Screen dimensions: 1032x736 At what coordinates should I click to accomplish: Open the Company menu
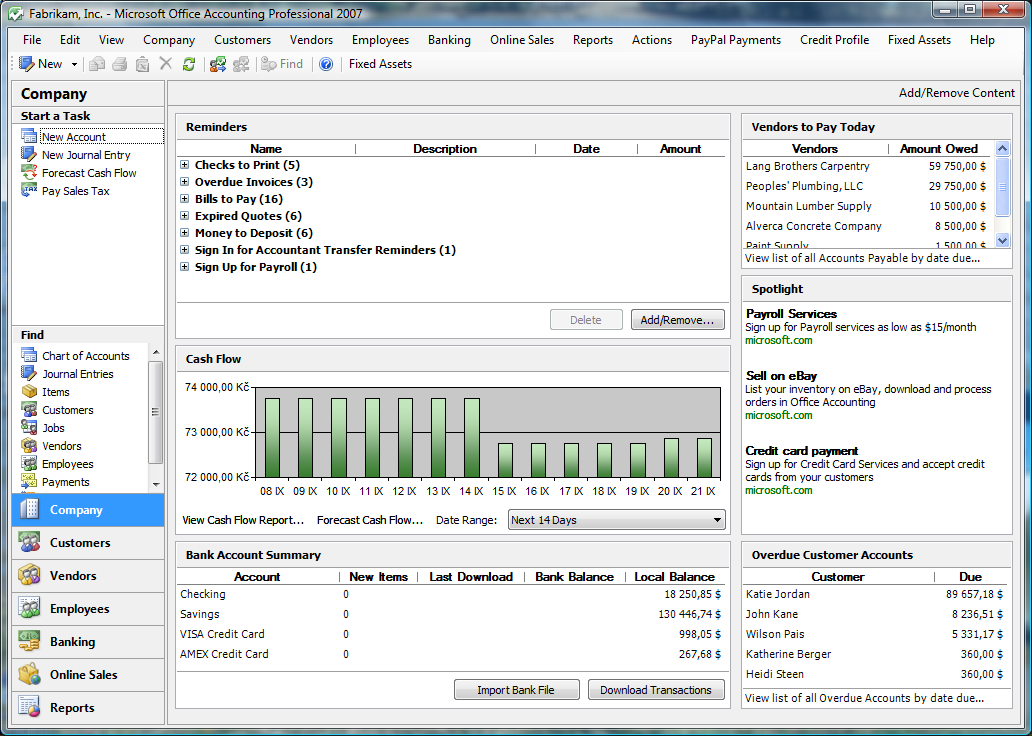pos(169,39)
